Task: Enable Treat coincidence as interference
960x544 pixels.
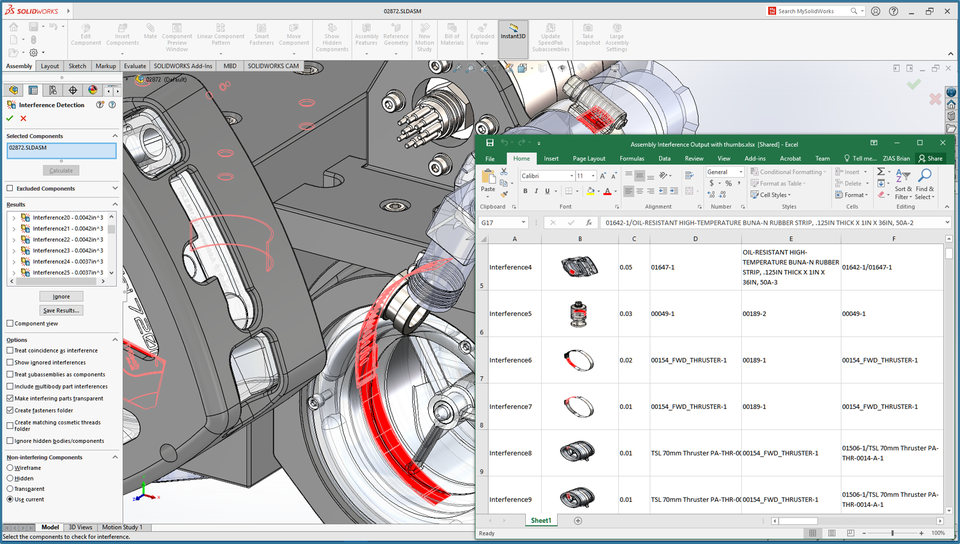Action: pos(10,350)
